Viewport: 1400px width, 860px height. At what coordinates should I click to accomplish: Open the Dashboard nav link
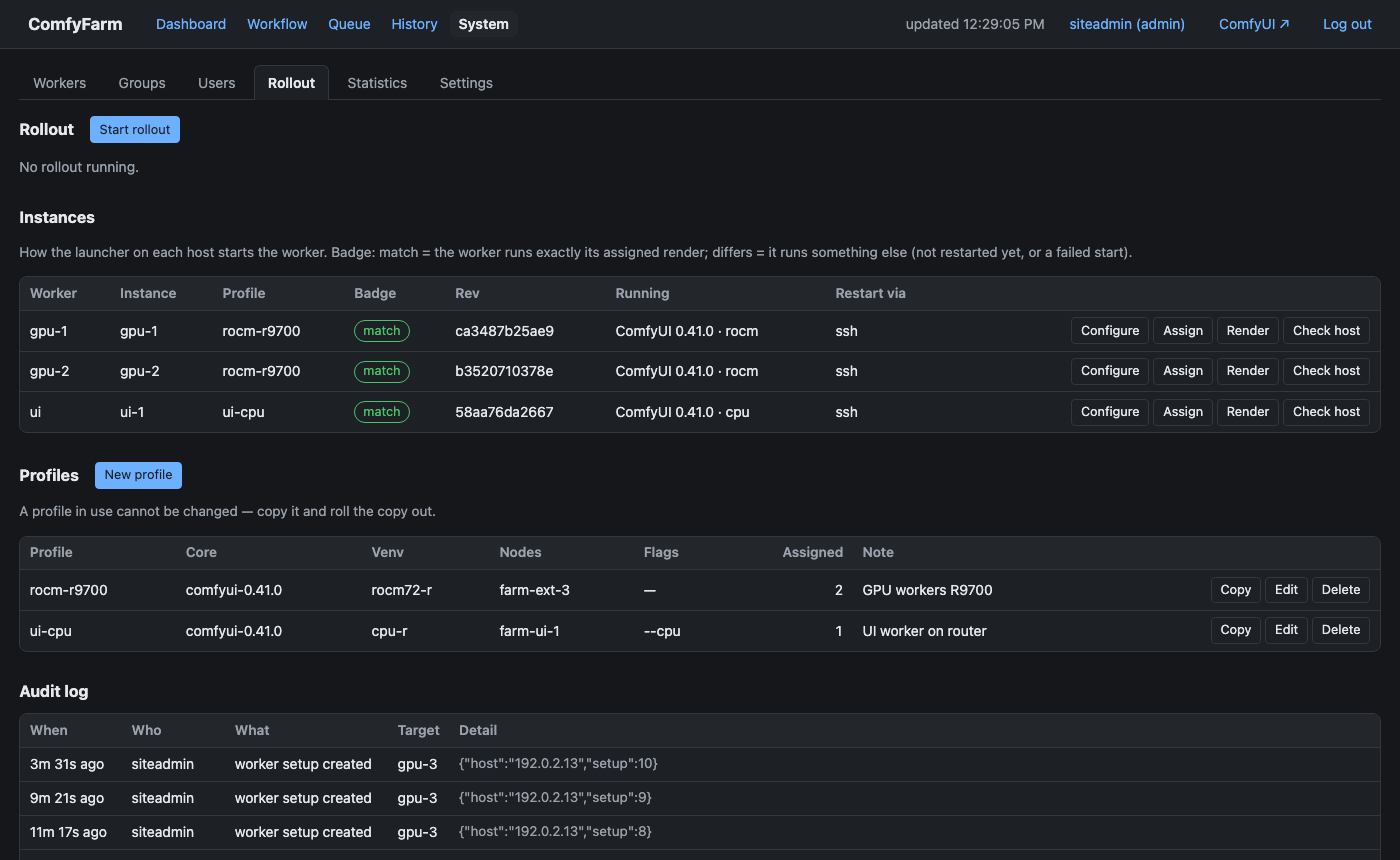point(191,24)
